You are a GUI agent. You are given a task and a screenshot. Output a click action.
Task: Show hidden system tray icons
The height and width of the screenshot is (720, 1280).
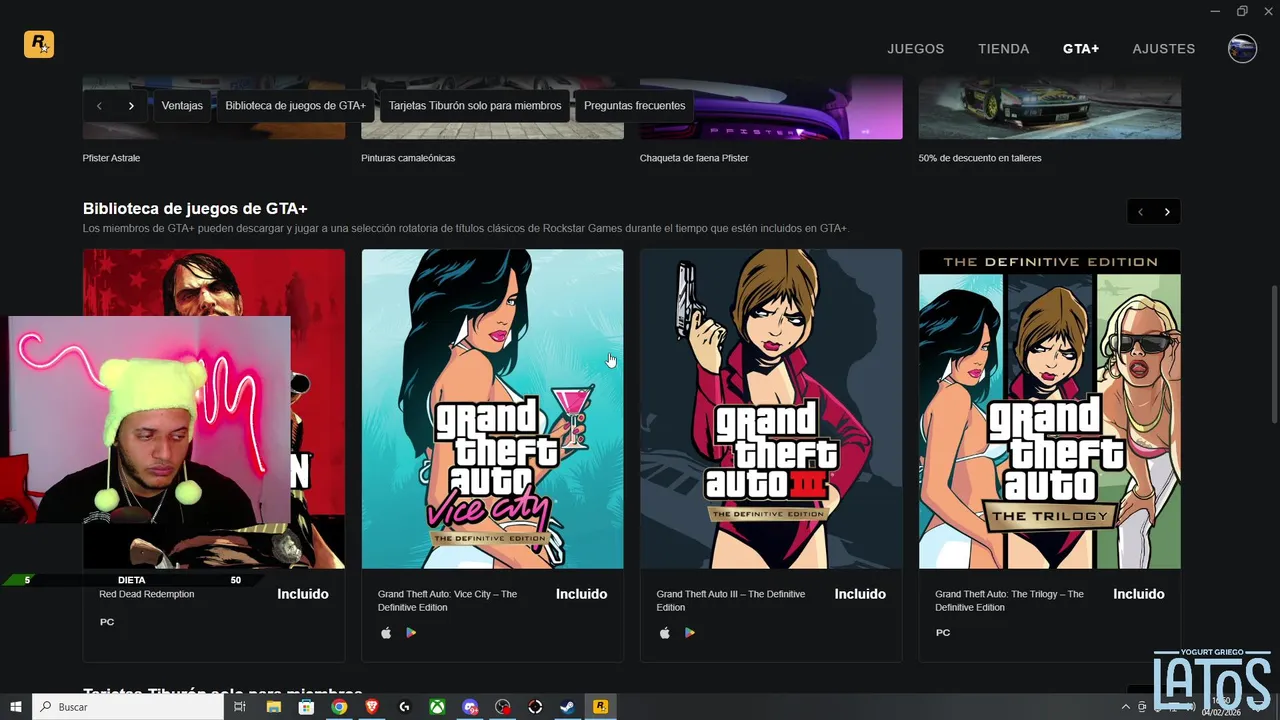tap(1127, 707)
